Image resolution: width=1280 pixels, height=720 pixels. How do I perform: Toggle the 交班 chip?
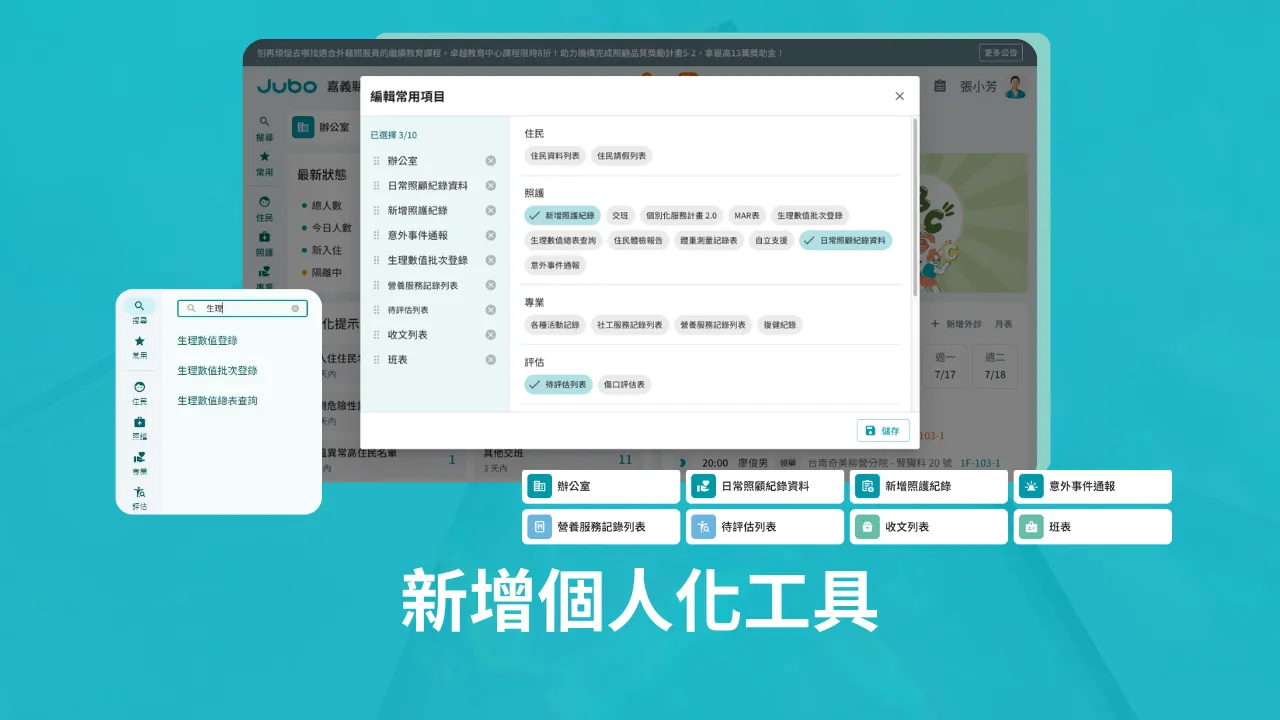(620, 215)
